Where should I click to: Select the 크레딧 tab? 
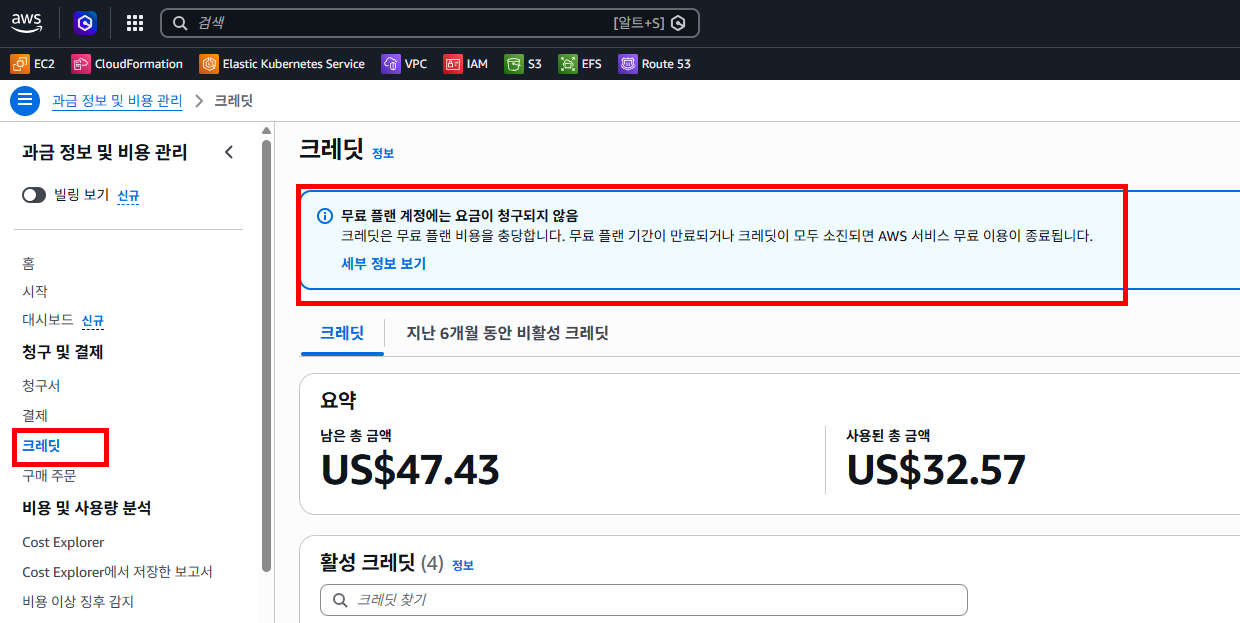pos(341,332)
